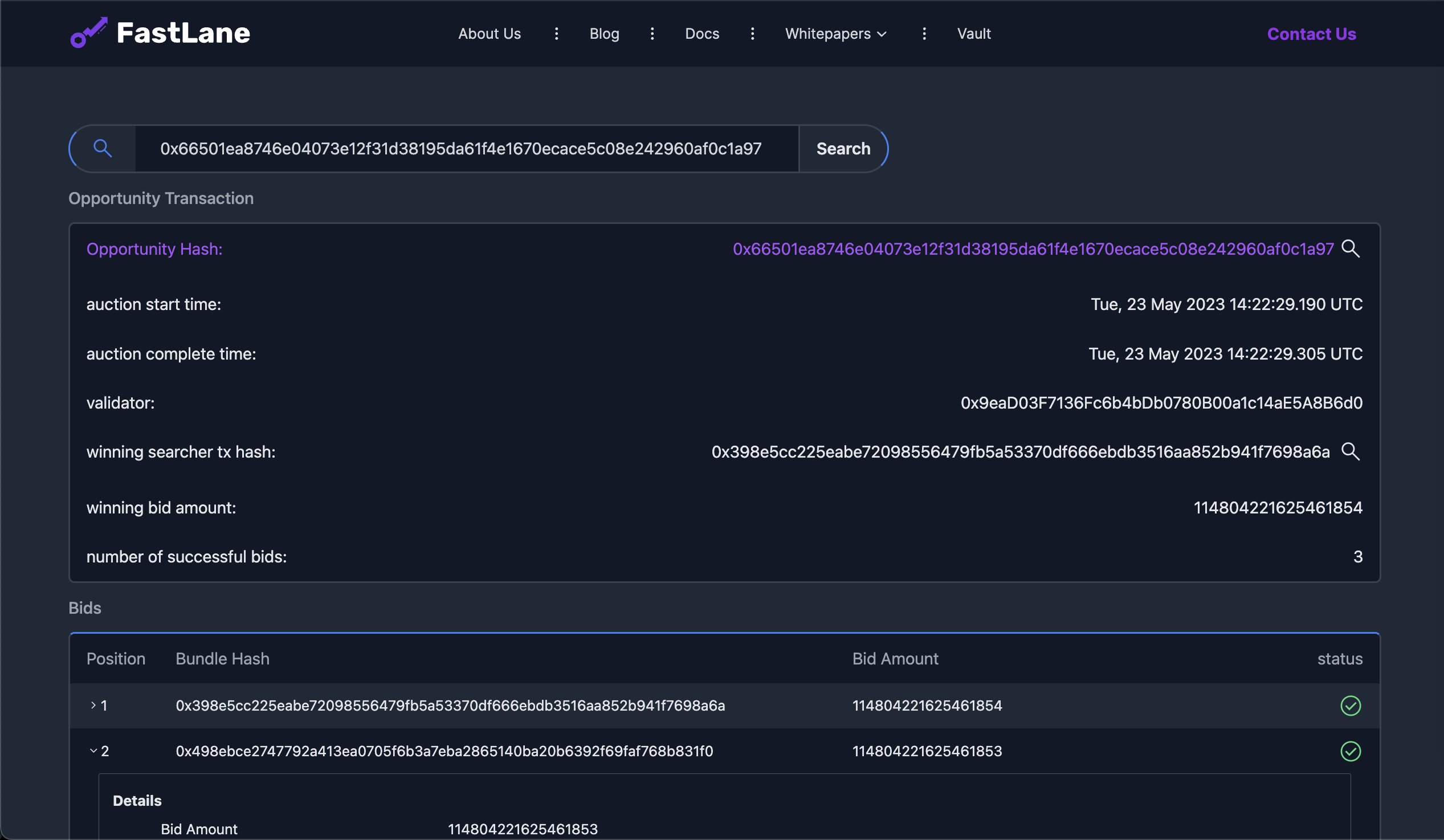Click the Bundle Hash column header
The height and width of the screenshot is (840, 1444).
[222, 659]
